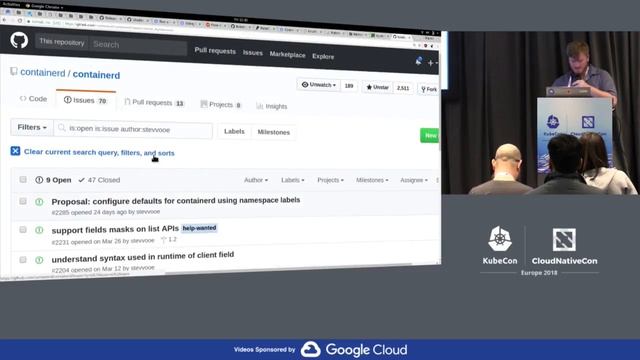
Task: Check the support fields masks issue checkbox
Action: pos(23,229)
